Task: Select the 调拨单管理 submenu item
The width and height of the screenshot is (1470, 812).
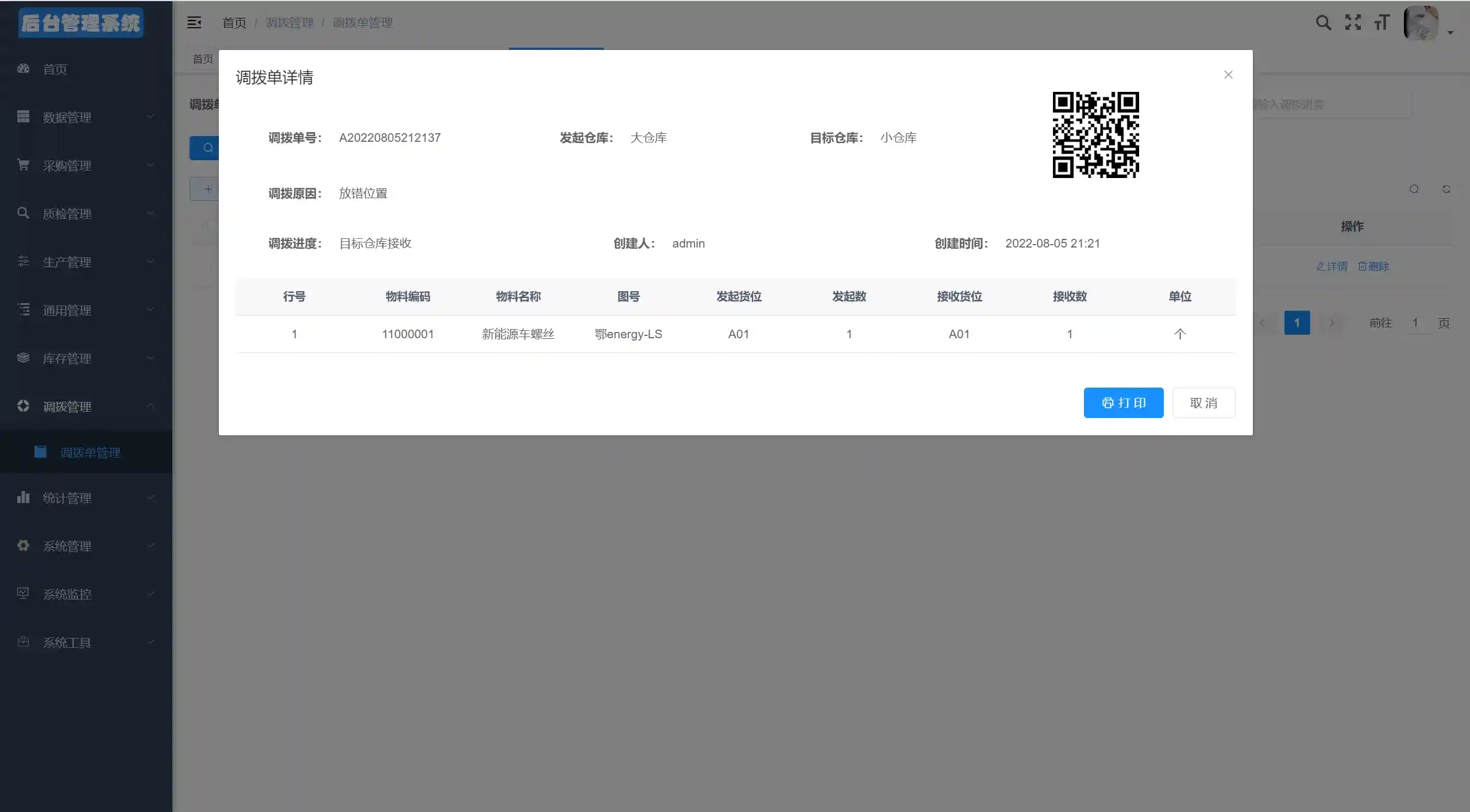Action: (x=90, y=453)
